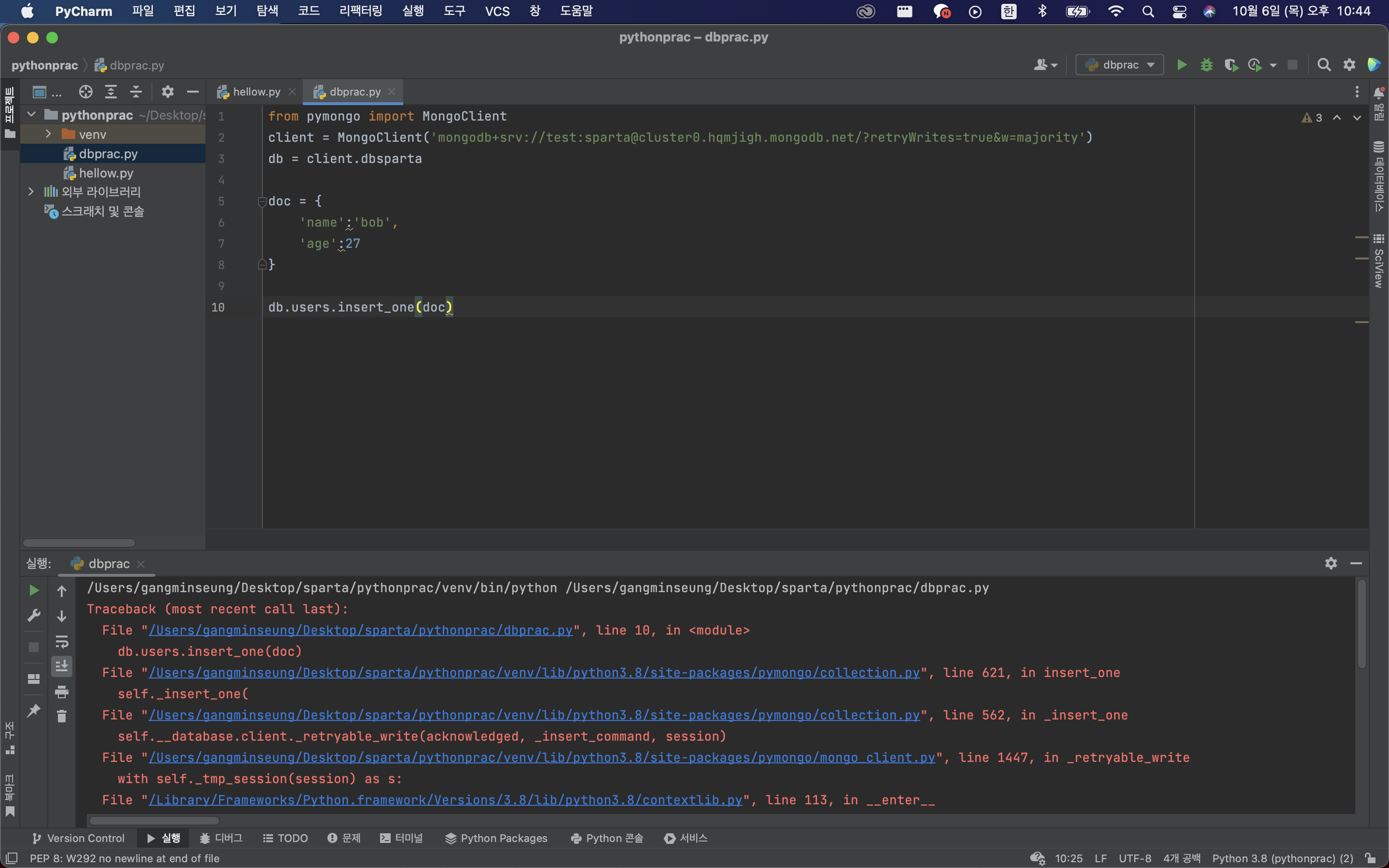Click the profiler run icon
Viewport: 1389px width, 868px height.
pos(1255,65)
